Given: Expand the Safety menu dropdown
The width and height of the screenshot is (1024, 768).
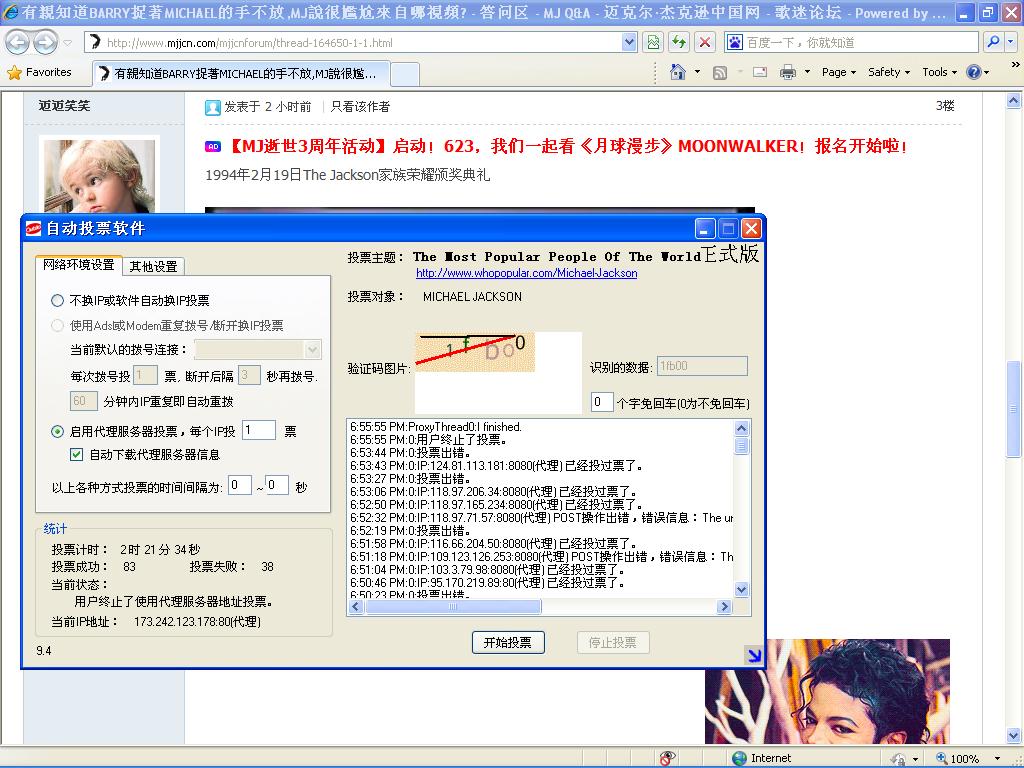Looking at the screenshot, I should [888, 72].
